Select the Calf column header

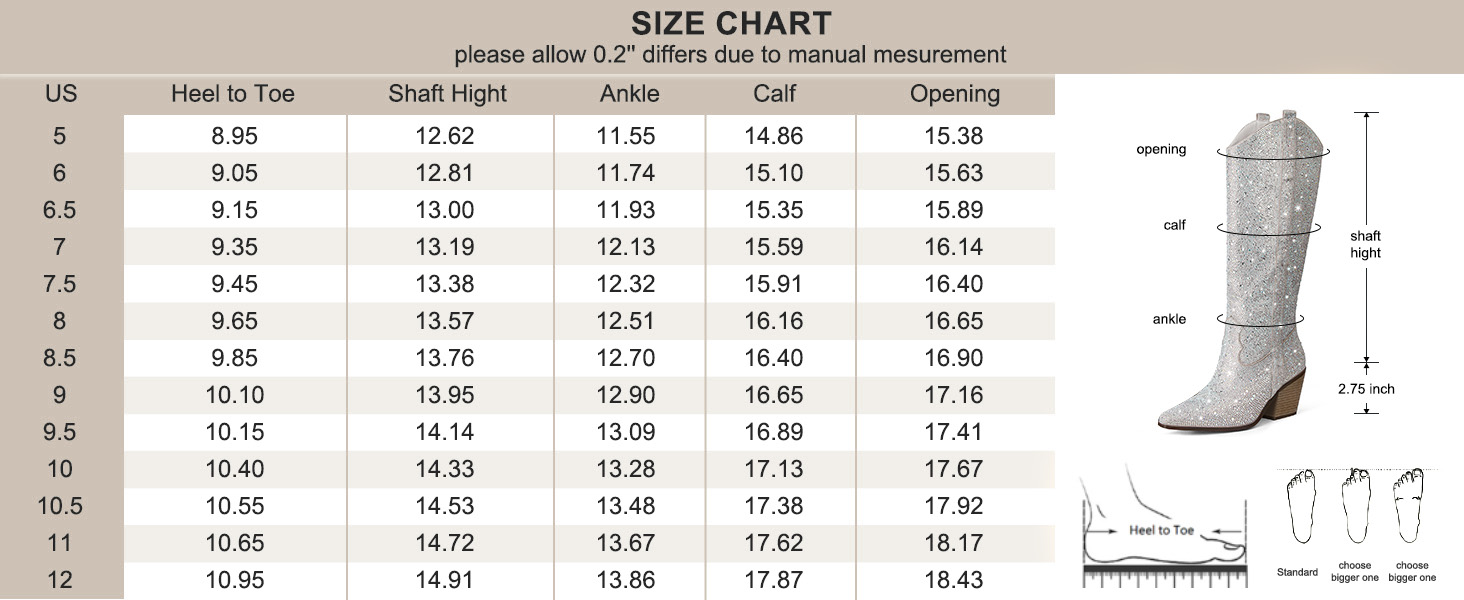(774, 94)
